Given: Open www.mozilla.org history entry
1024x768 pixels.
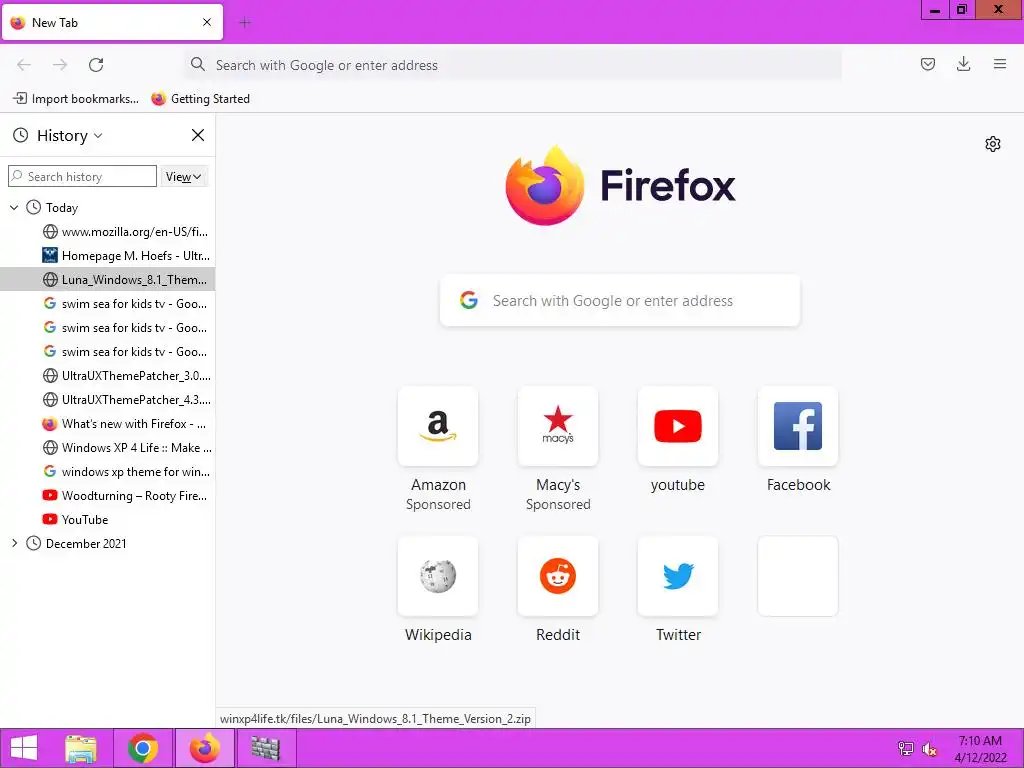Looking at the screenshot, I should [108, 232].
